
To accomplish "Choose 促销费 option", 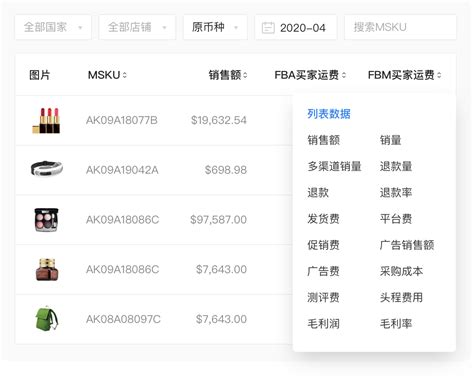I will [x=323, y=245].
